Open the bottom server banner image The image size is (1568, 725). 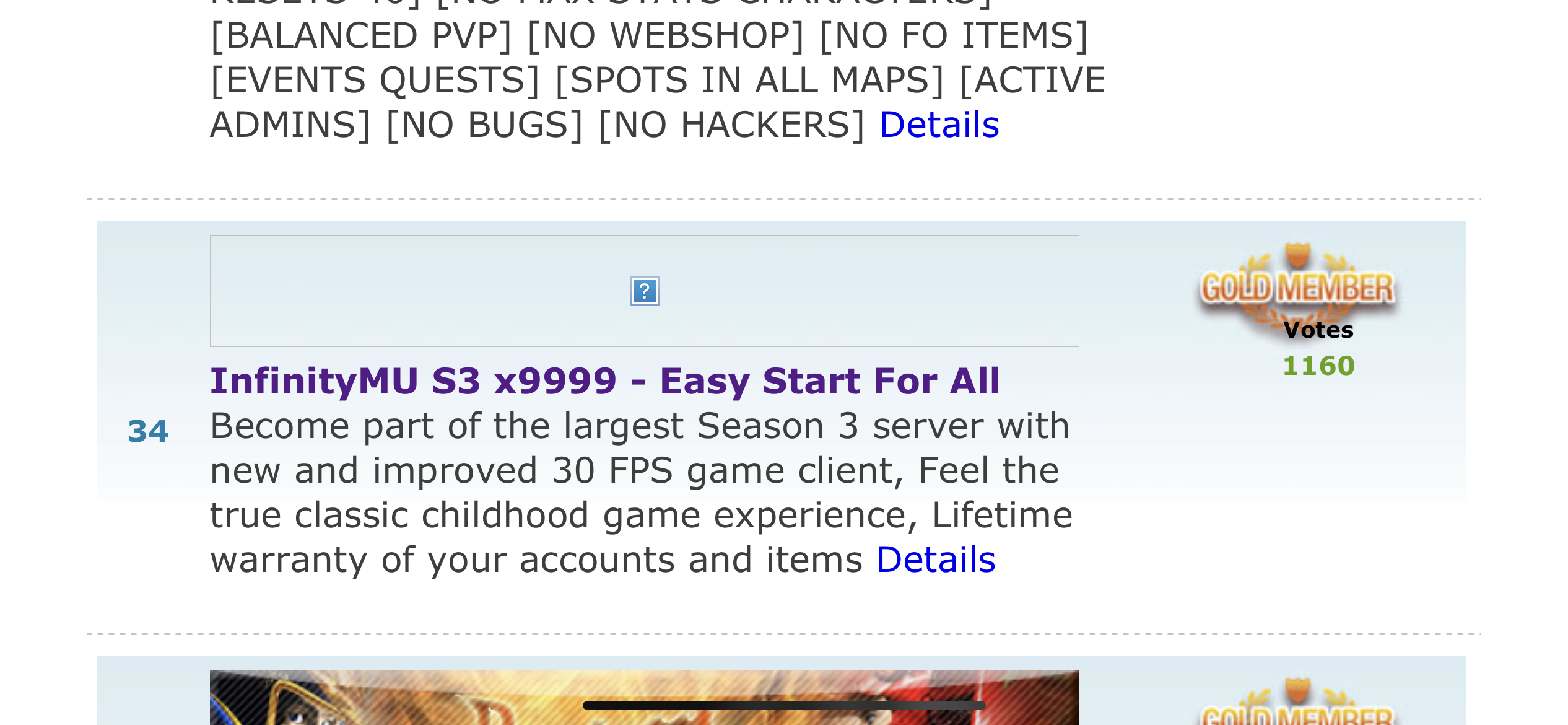point(644,698)
